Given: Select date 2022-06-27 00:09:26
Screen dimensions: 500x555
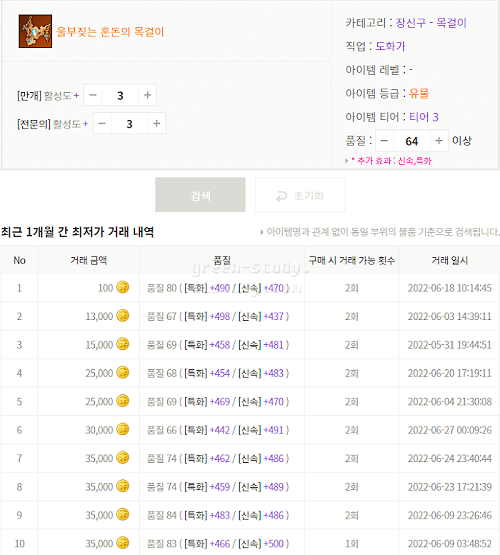Looking at the screenshot, I should click(449, 430).
